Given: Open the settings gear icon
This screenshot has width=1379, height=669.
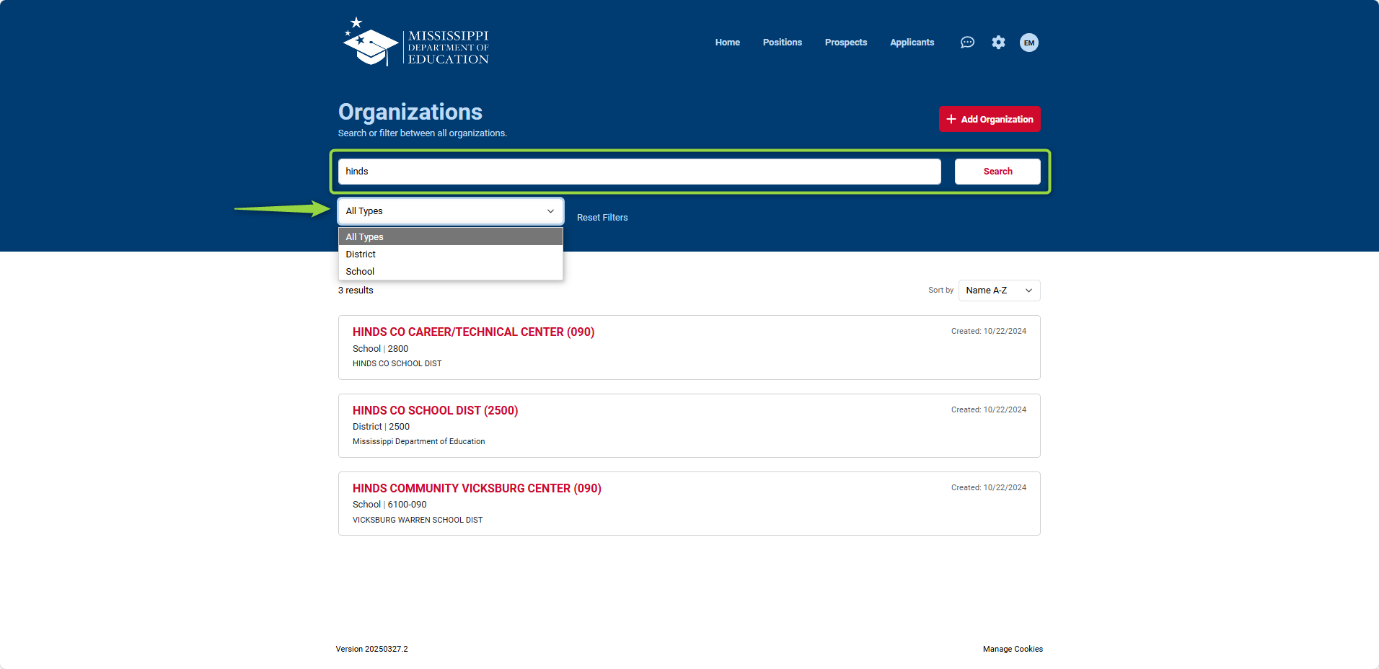Looking at the screenshot, I should point(998,42).
